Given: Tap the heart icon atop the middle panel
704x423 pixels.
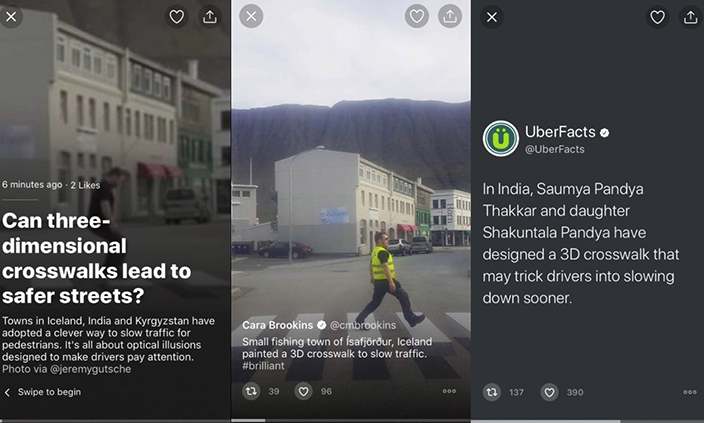Looking at the screenshot, I should point(417,16).
